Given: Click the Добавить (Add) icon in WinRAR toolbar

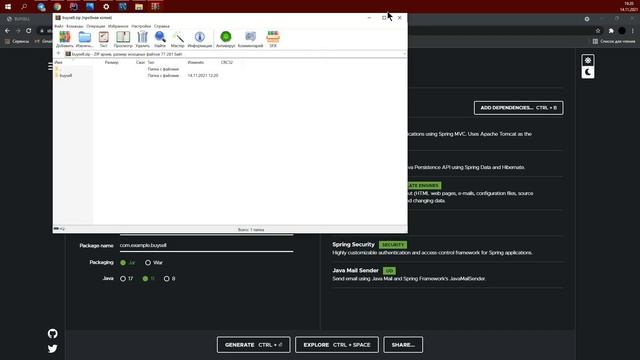Looking at the screenshot, I should pyautogui.click(x=64, y=39).
